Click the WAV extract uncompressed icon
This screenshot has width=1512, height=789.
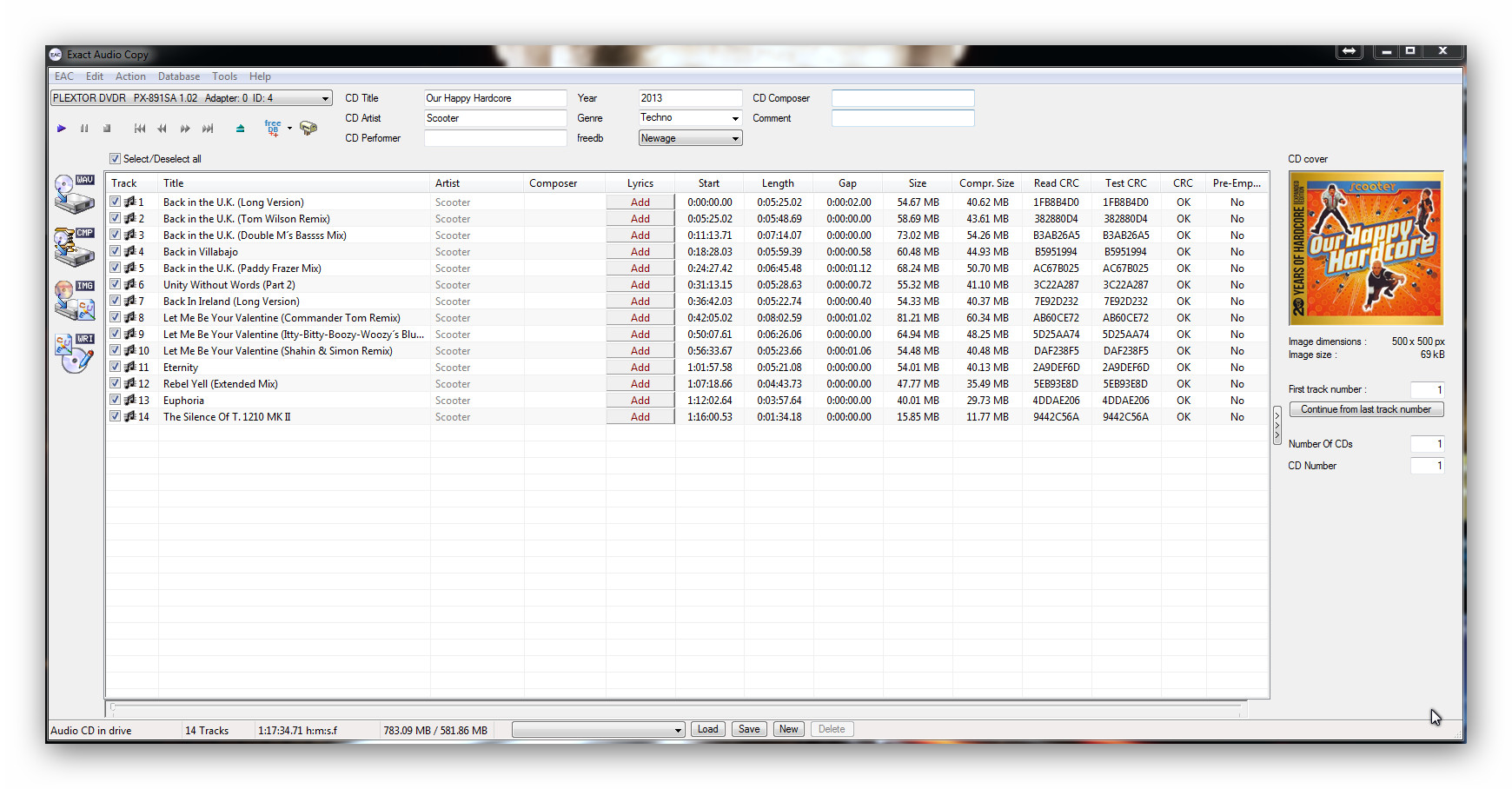pos(74,194)
